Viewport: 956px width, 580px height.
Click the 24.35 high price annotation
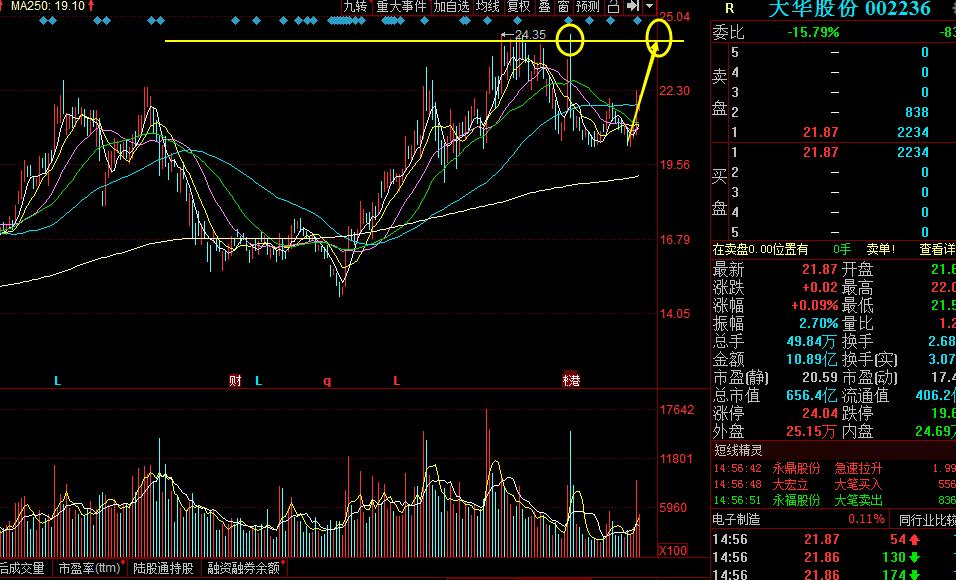pyautogui.click(x=530, y=35)
